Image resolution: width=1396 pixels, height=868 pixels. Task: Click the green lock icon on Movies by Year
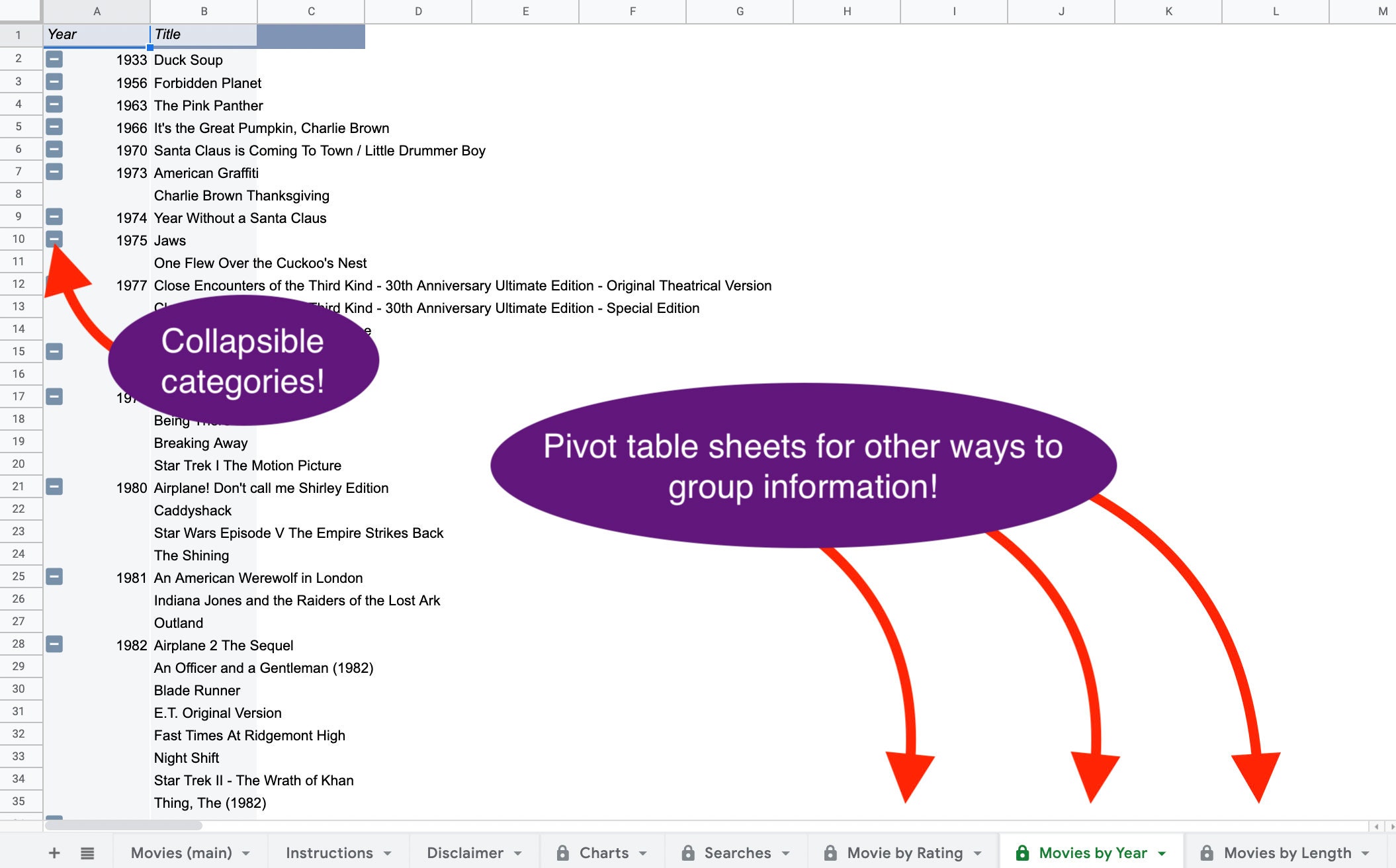point(1023,853)
